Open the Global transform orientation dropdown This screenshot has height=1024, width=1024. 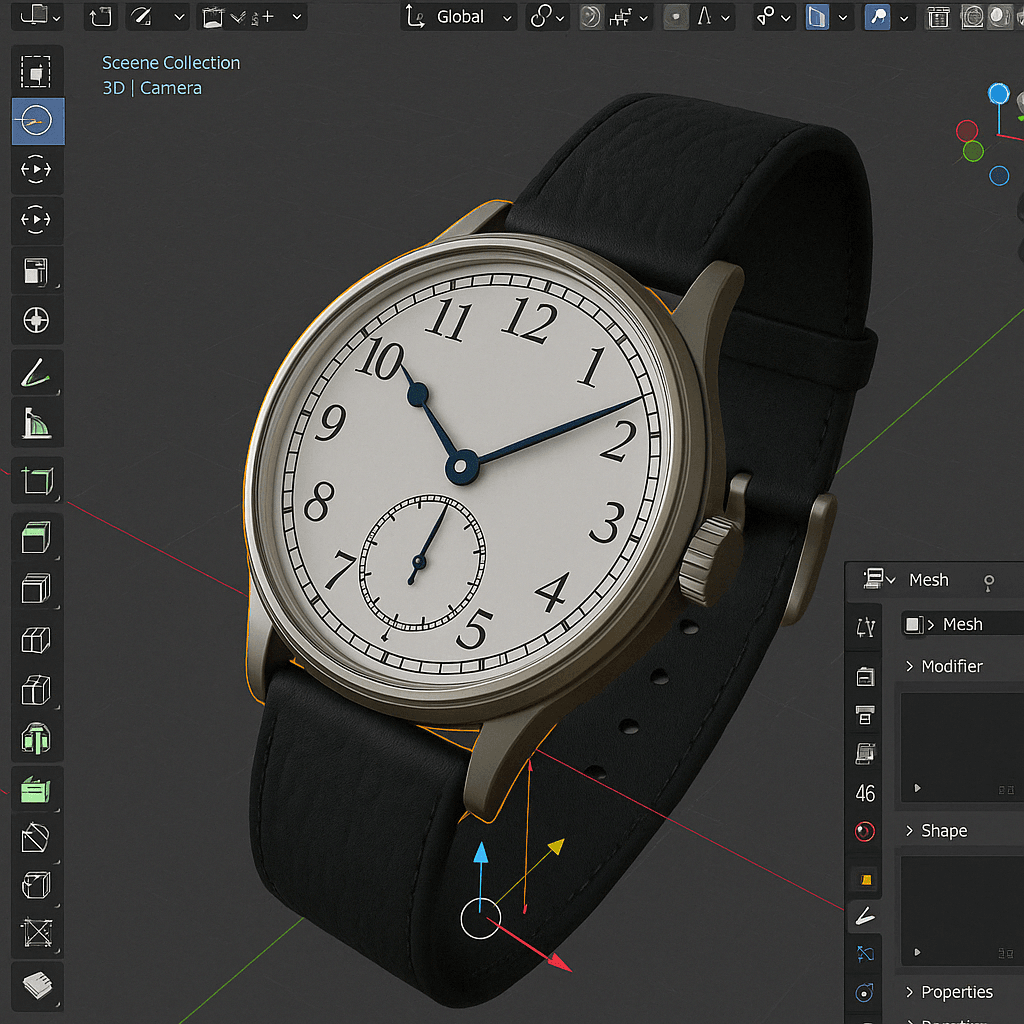click(461, 17)
